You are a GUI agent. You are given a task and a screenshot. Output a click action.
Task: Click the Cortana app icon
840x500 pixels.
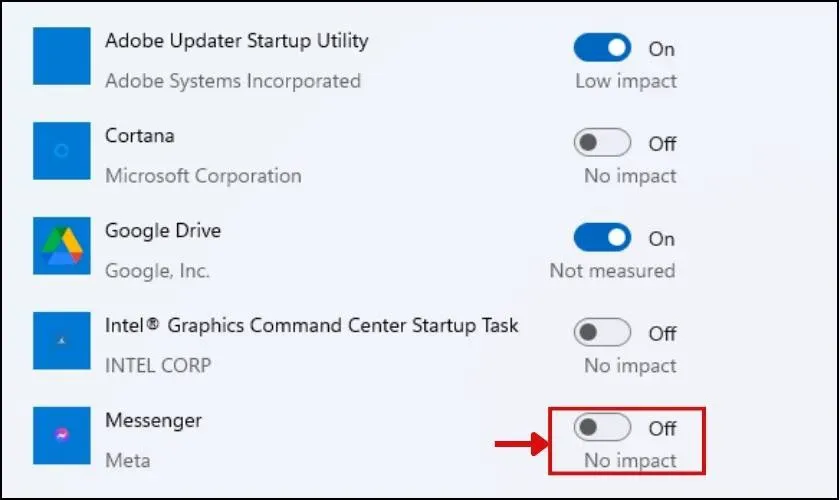coord(61,150)
